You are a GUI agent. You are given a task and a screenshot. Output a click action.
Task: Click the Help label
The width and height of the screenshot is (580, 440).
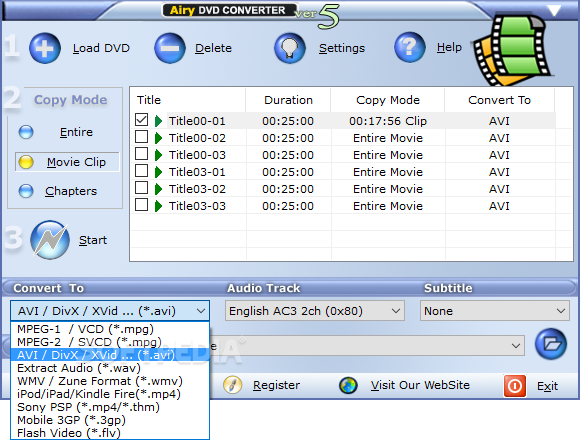449,47
